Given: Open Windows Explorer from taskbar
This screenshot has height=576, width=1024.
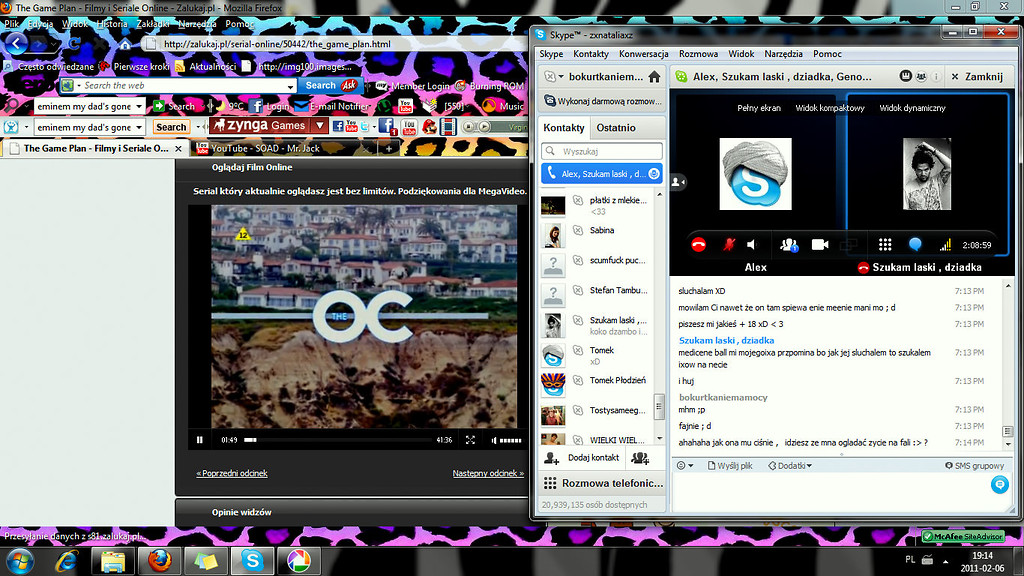Looking at the screenshot, I should [x=113, y=561].
